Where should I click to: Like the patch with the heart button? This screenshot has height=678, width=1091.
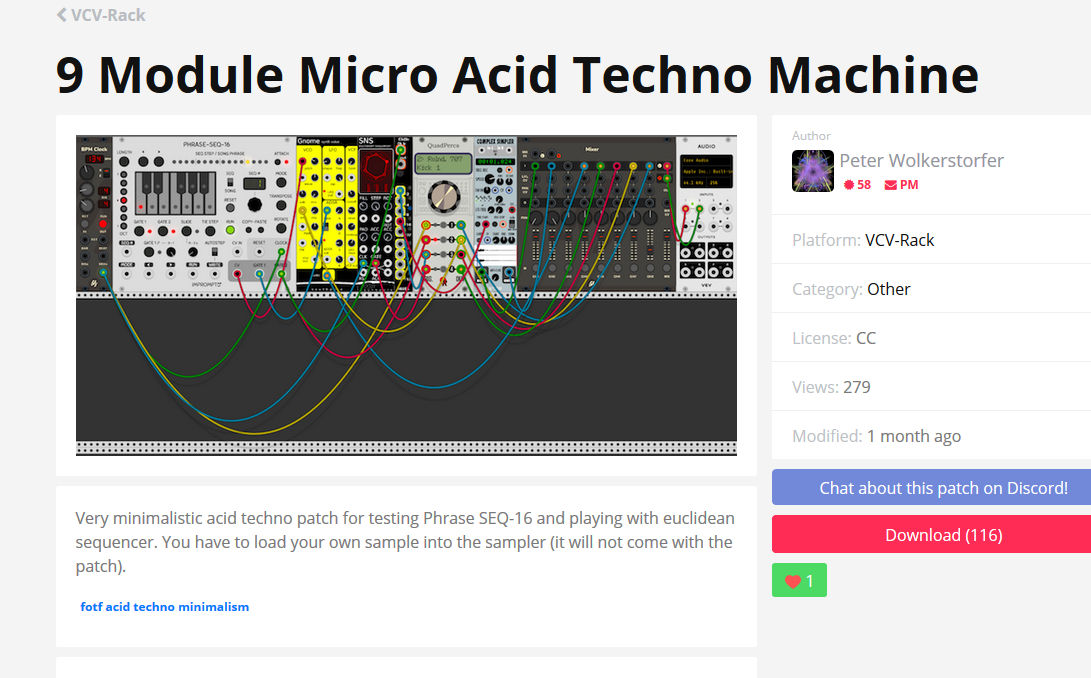[x=799, y=581]
